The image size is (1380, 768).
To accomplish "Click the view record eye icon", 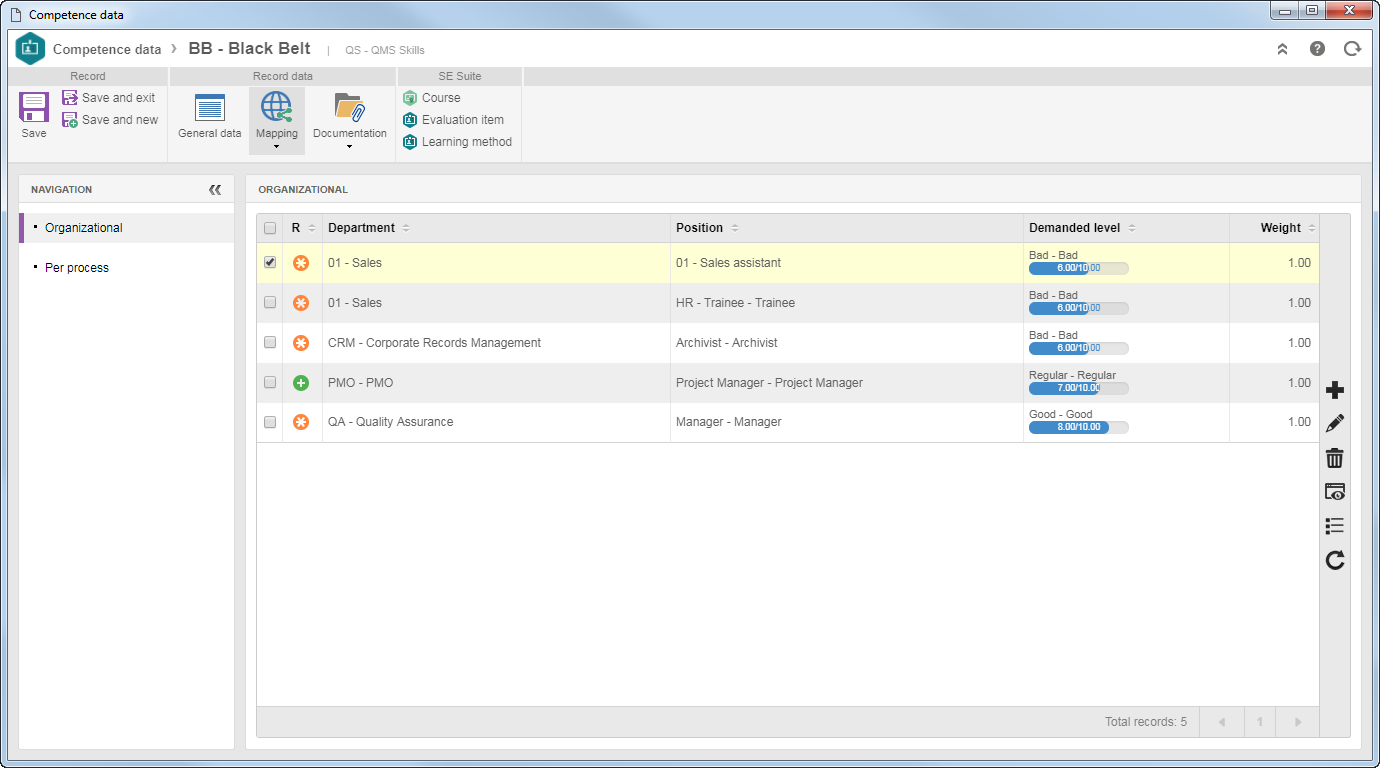I will 1334,492.
